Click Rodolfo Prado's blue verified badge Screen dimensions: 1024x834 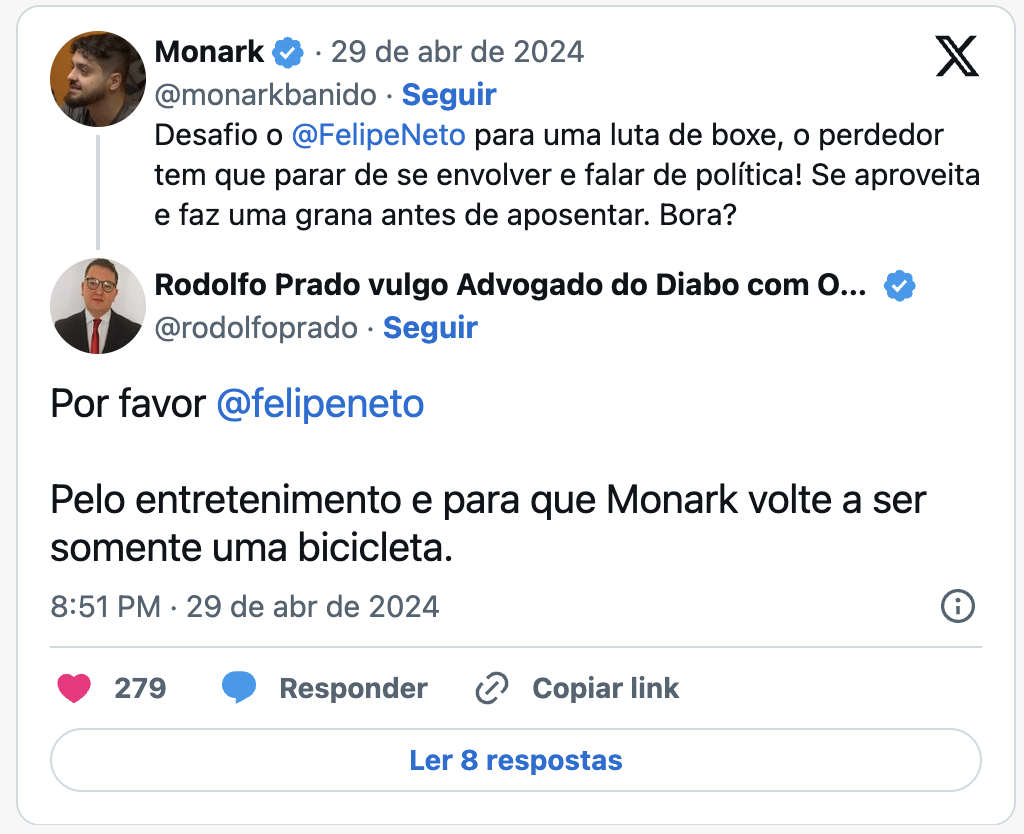[900, 286]
